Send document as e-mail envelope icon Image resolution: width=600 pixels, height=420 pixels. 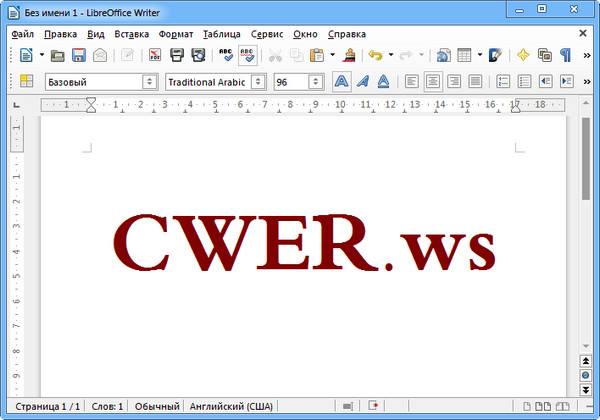(x=100, y=55)
